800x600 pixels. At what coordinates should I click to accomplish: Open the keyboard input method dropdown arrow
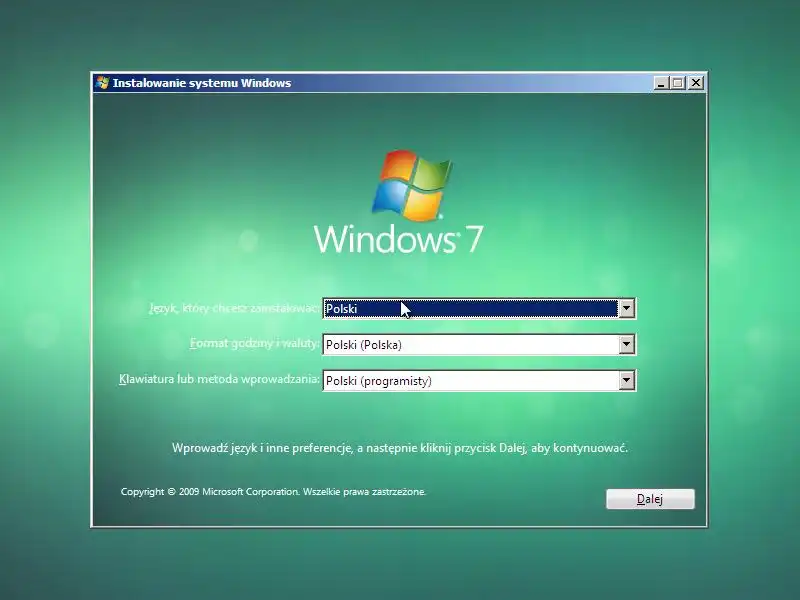(x=627, y=381)
